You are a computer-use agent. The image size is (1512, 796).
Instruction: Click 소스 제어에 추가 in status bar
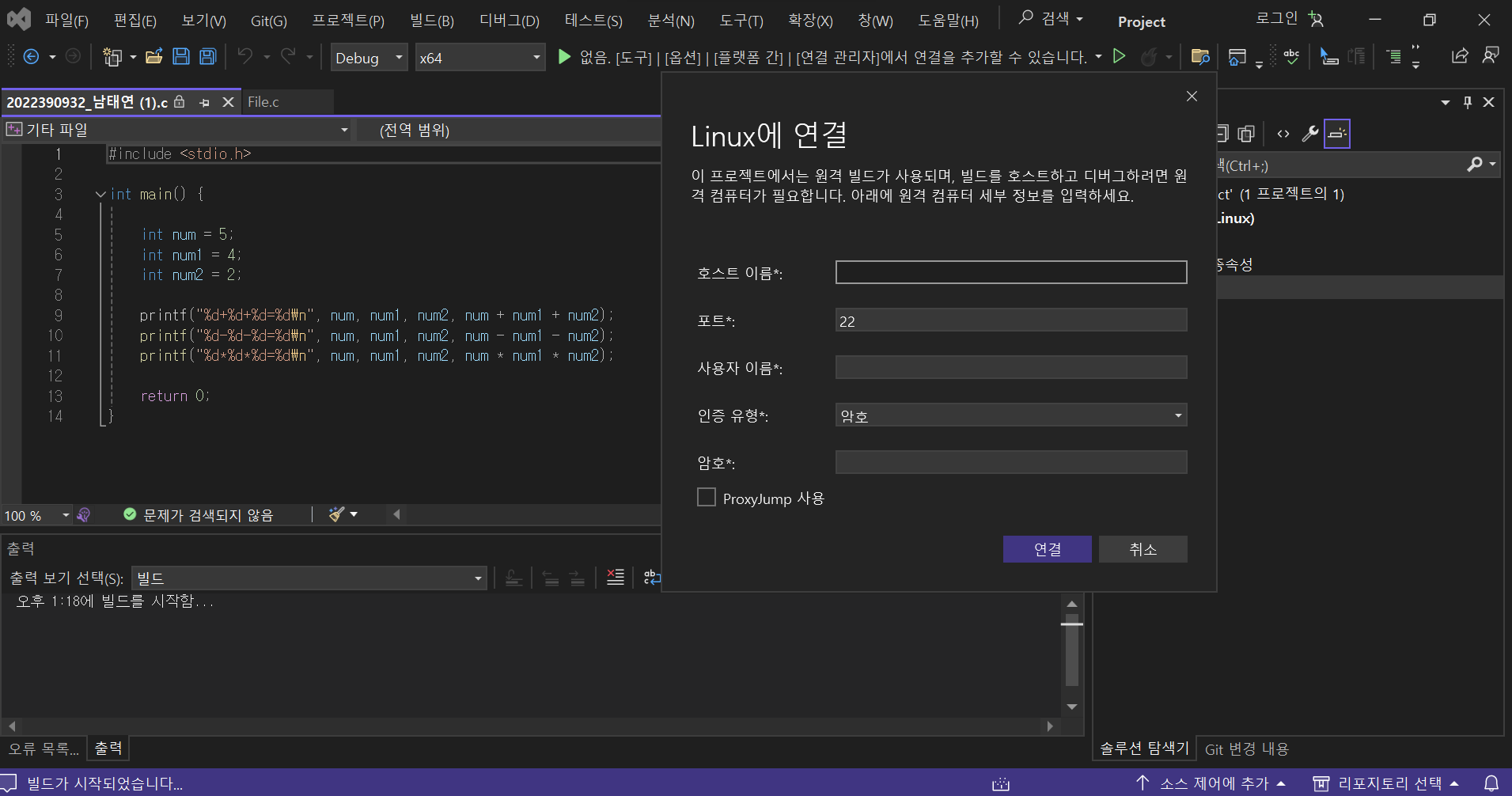tap(1211, 783)
